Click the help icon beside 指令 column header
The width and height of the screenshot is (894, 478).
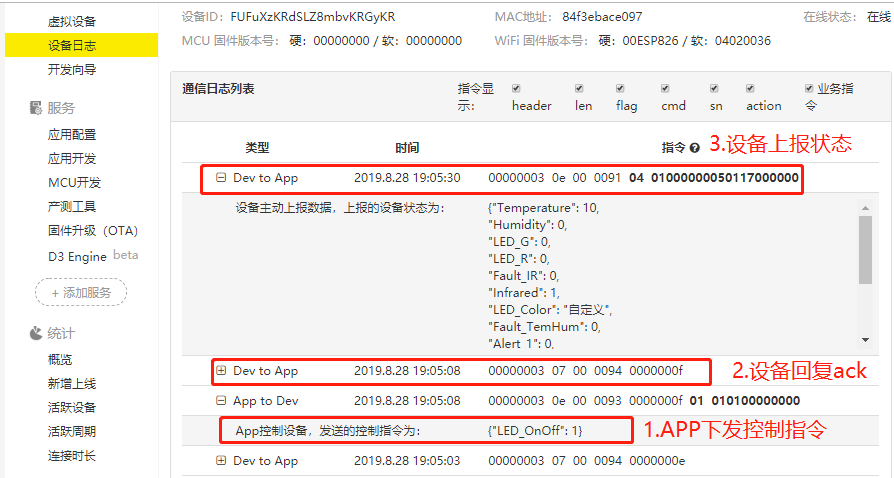click(x=695, y=148)
